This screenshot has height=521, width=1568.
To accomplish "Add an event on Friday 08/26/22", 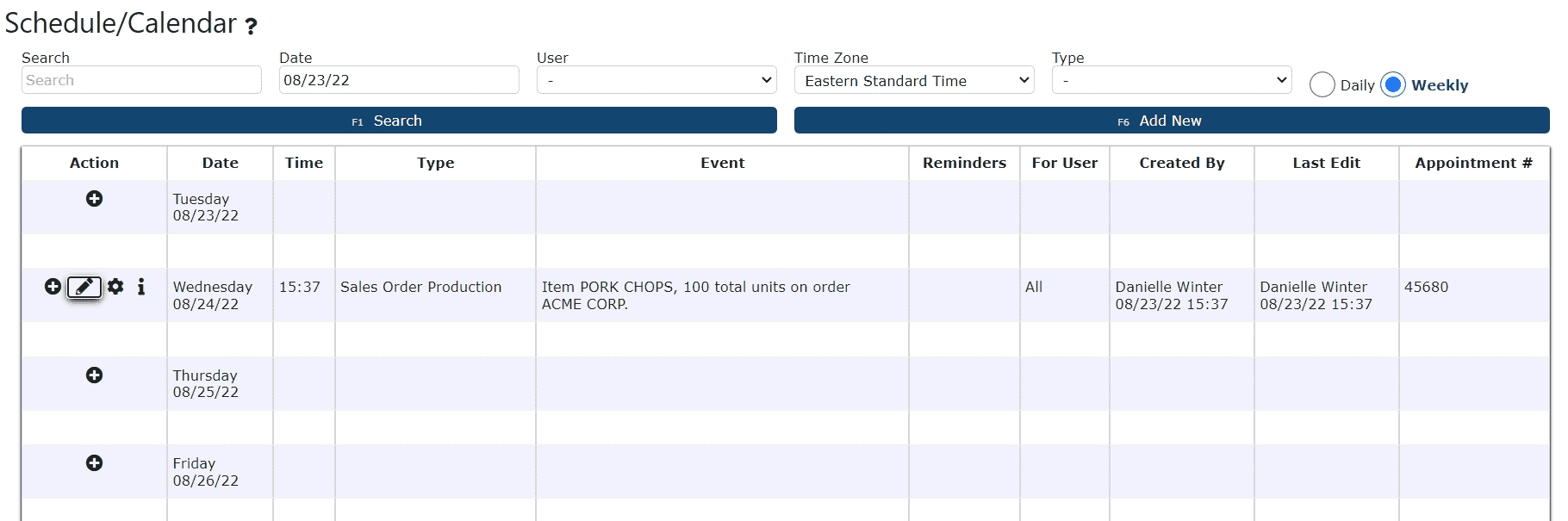I will 95,463.
